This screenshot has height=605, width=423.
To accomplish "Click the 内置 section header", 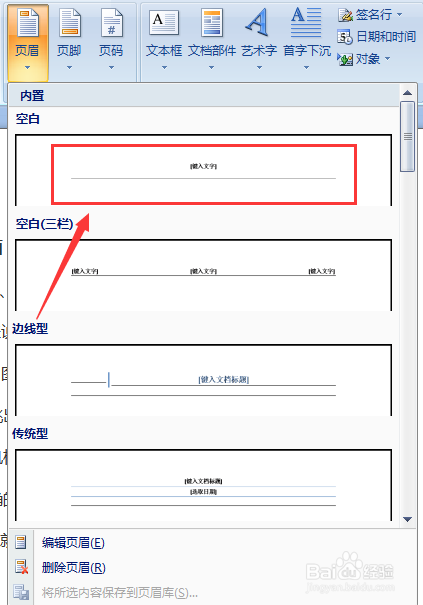I will tap(32, 96).
